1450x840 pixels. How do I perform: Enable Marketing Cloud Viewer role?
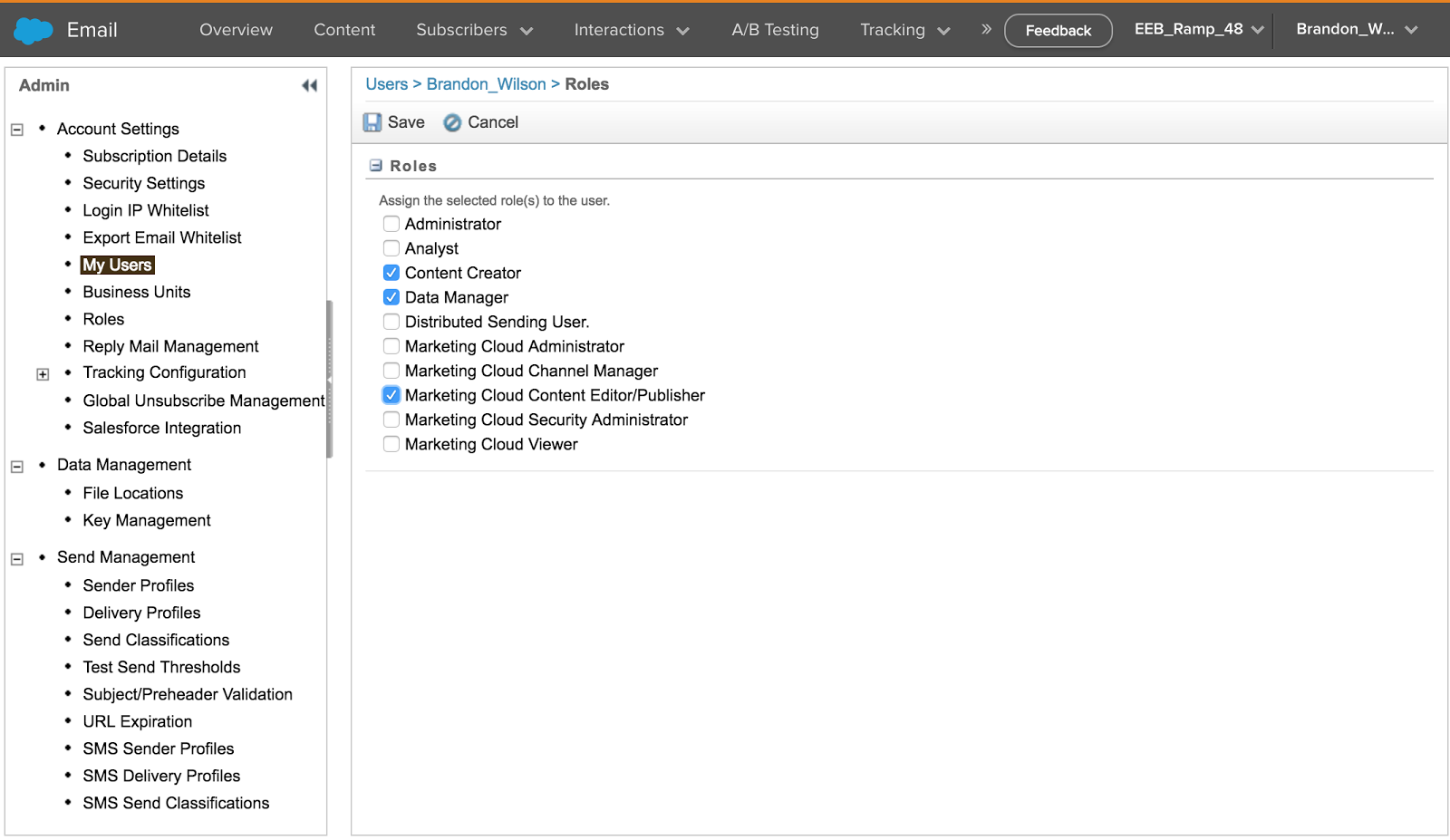coord(391,443)
